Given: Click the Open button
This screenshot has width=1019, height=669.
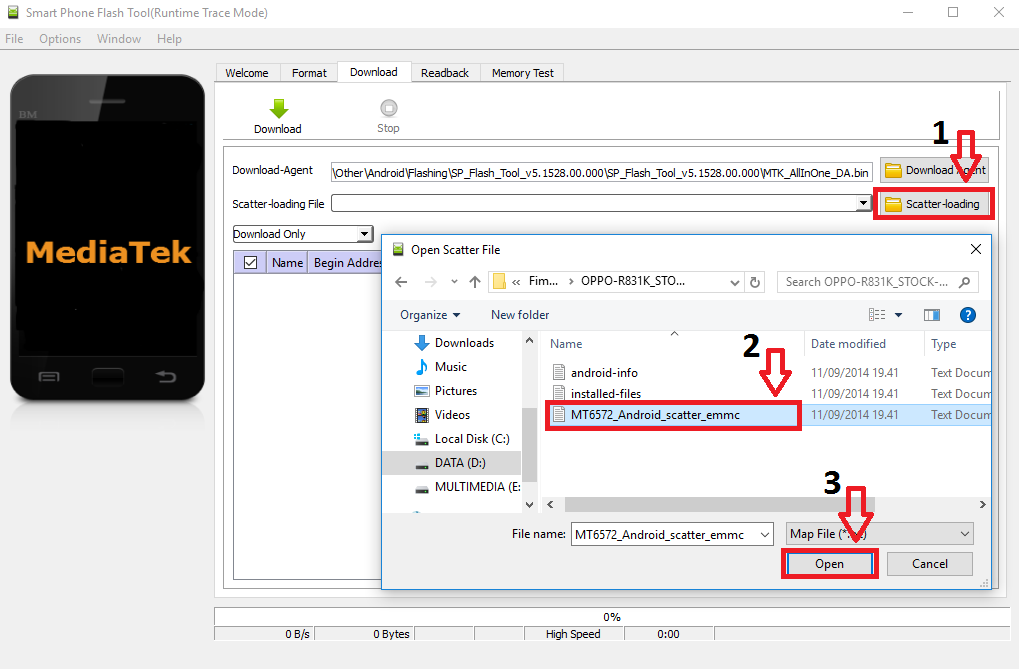Looking at the screenshot, I should (829, 563).
